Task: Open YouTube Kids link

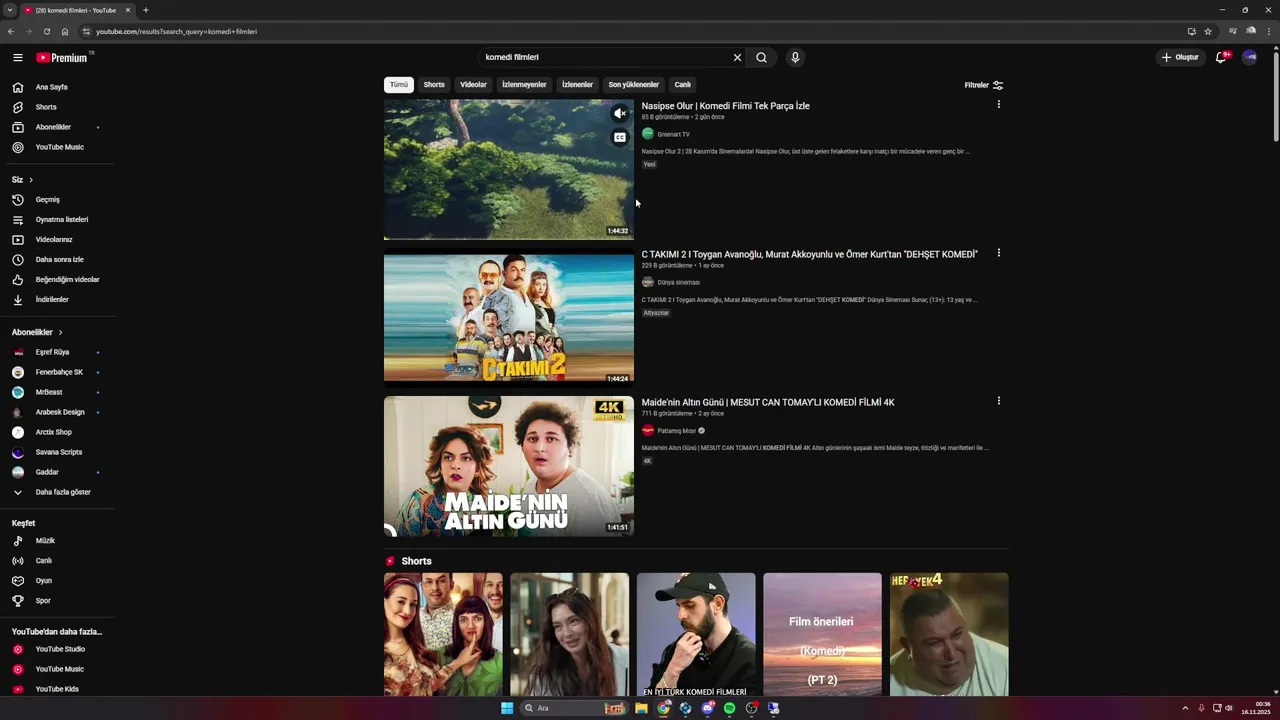Action: tap(58, 689)
